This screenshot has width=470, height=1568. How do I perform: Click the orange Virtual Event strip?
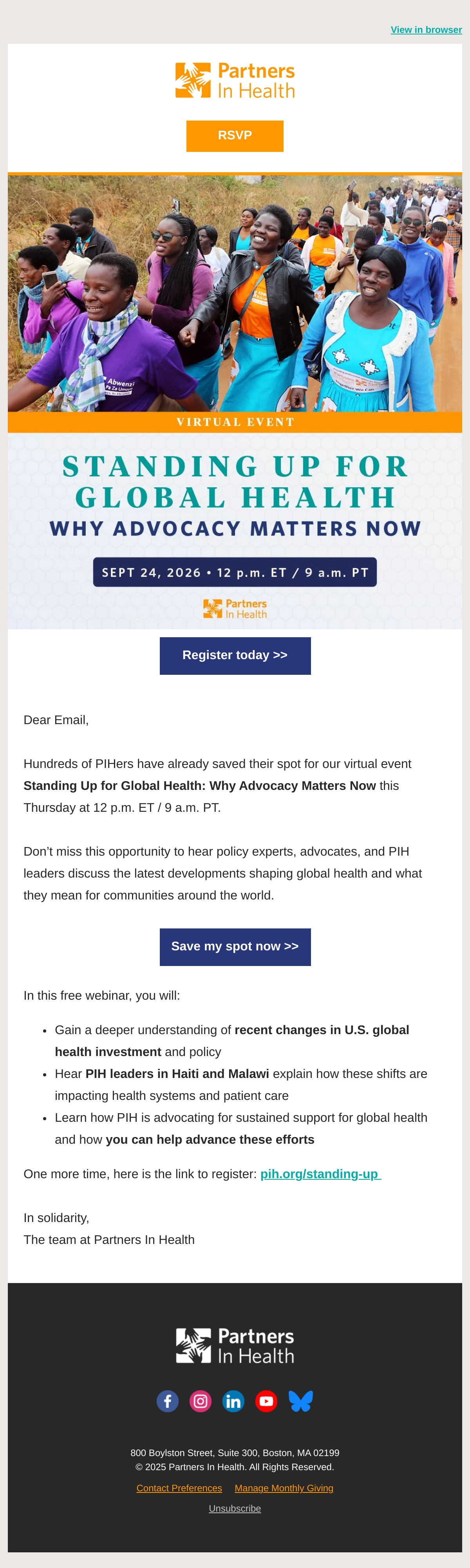pyautogui.click(x=235, y=422)
